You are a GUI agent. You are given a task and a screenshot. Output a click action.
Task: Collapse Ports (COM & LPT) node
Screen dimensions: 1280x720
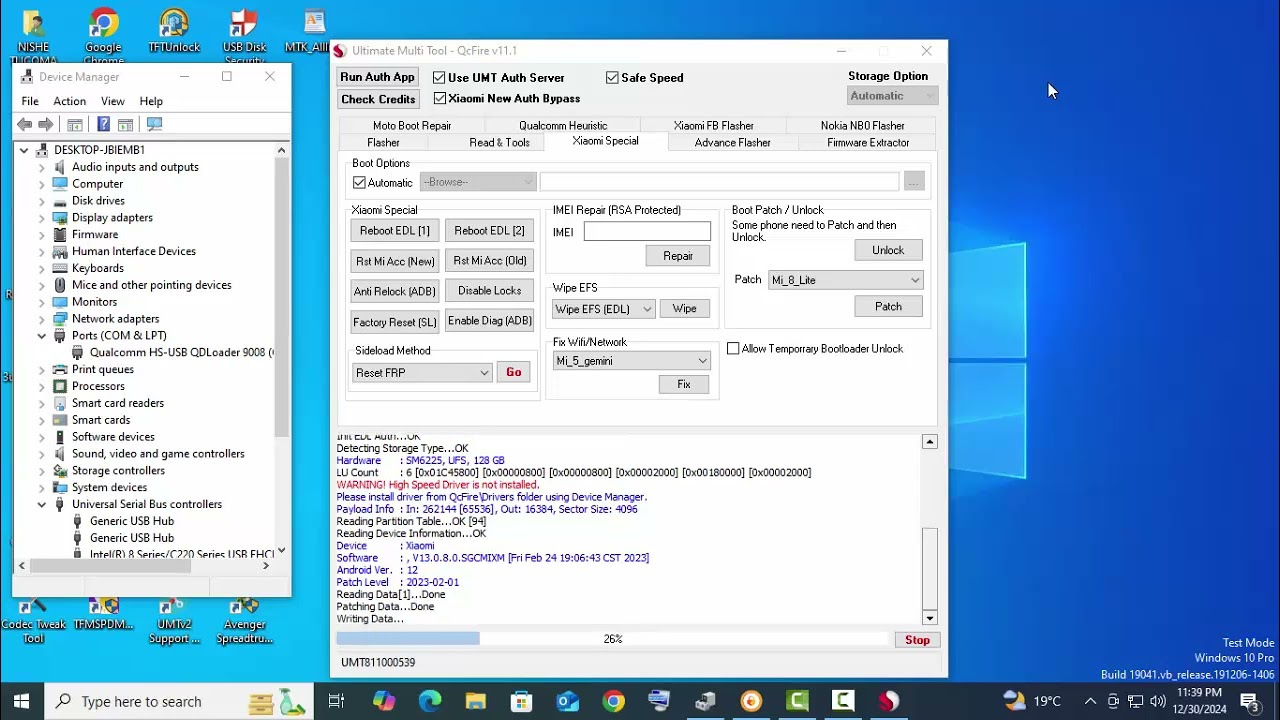click(x=42, y=335)
